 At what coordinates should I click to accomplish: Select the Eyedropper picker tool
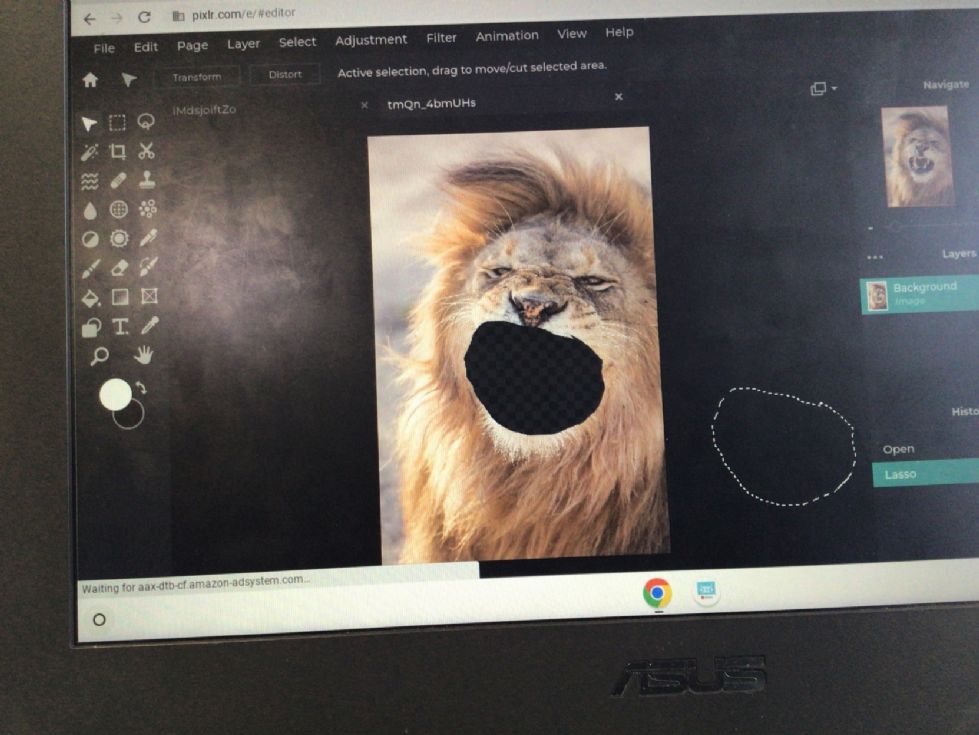click(x=150, y=325)
